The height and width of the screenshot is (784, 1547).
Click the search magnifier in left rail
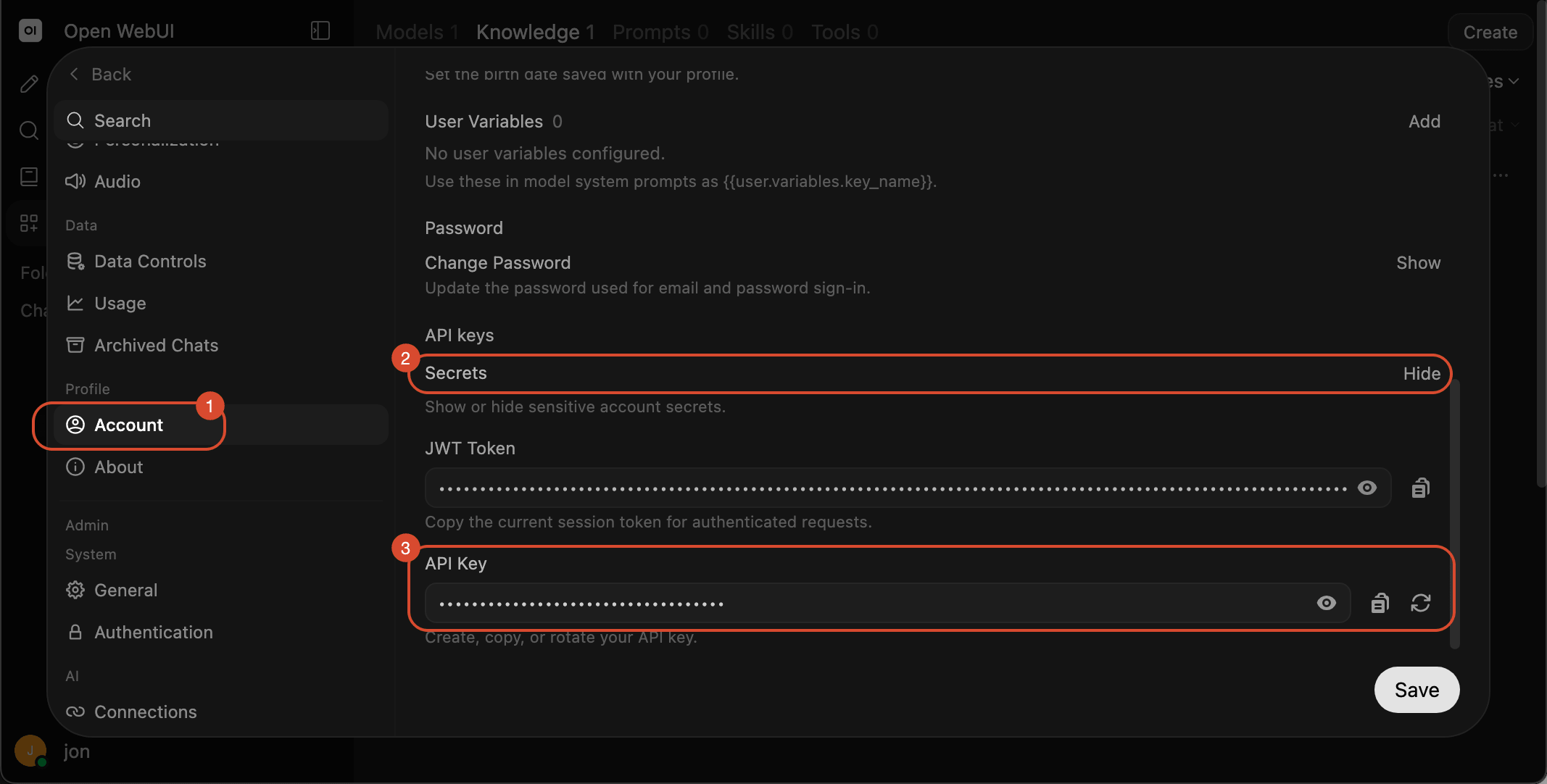click(29, 130)
